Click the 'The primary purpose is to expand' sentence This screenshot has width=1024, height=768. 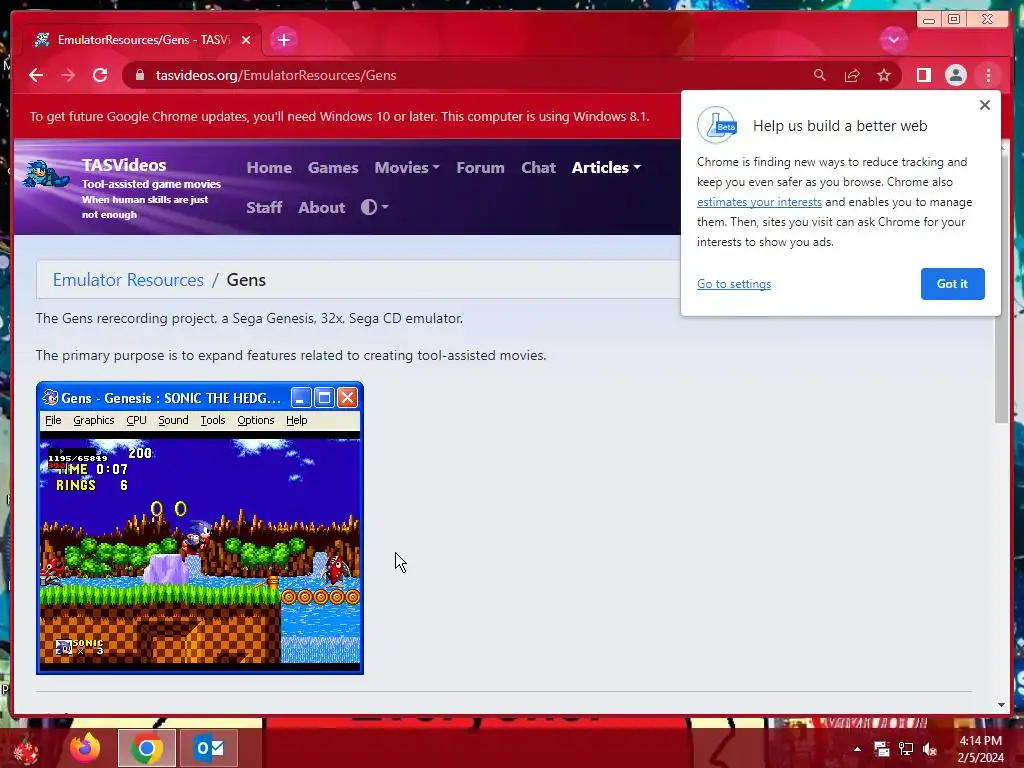(291, 355)
